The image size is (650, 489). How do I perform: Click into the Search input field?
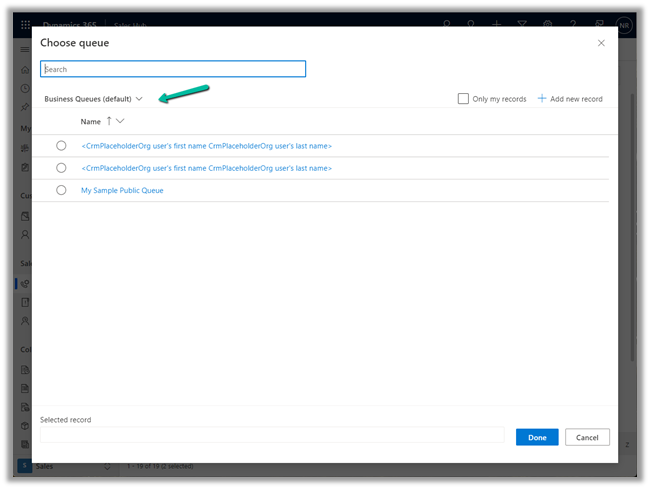pyautogui.click(x=173, y=69)
